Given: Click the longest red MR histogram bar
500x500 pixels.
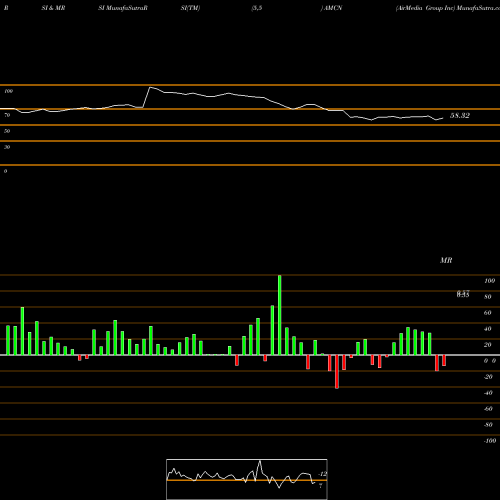Looking at the screenshot, I should pyautogui.click(x=337, y=372).
